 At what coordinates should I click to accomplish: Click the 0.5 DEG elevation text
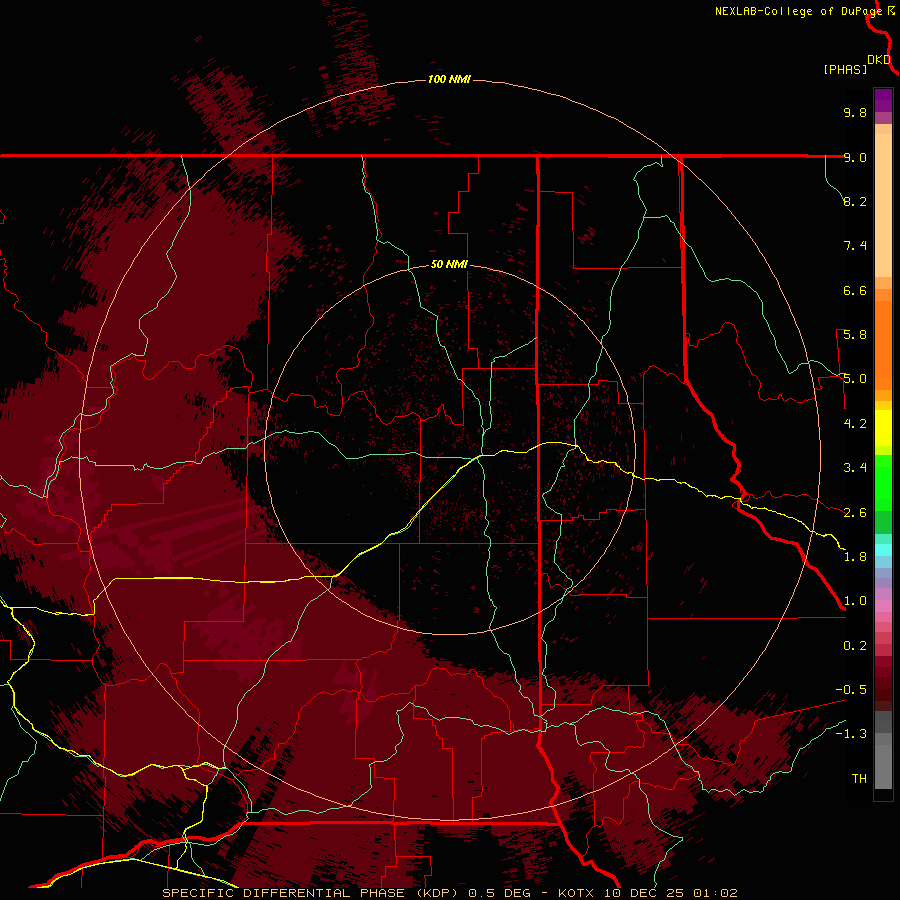[501, 893]
